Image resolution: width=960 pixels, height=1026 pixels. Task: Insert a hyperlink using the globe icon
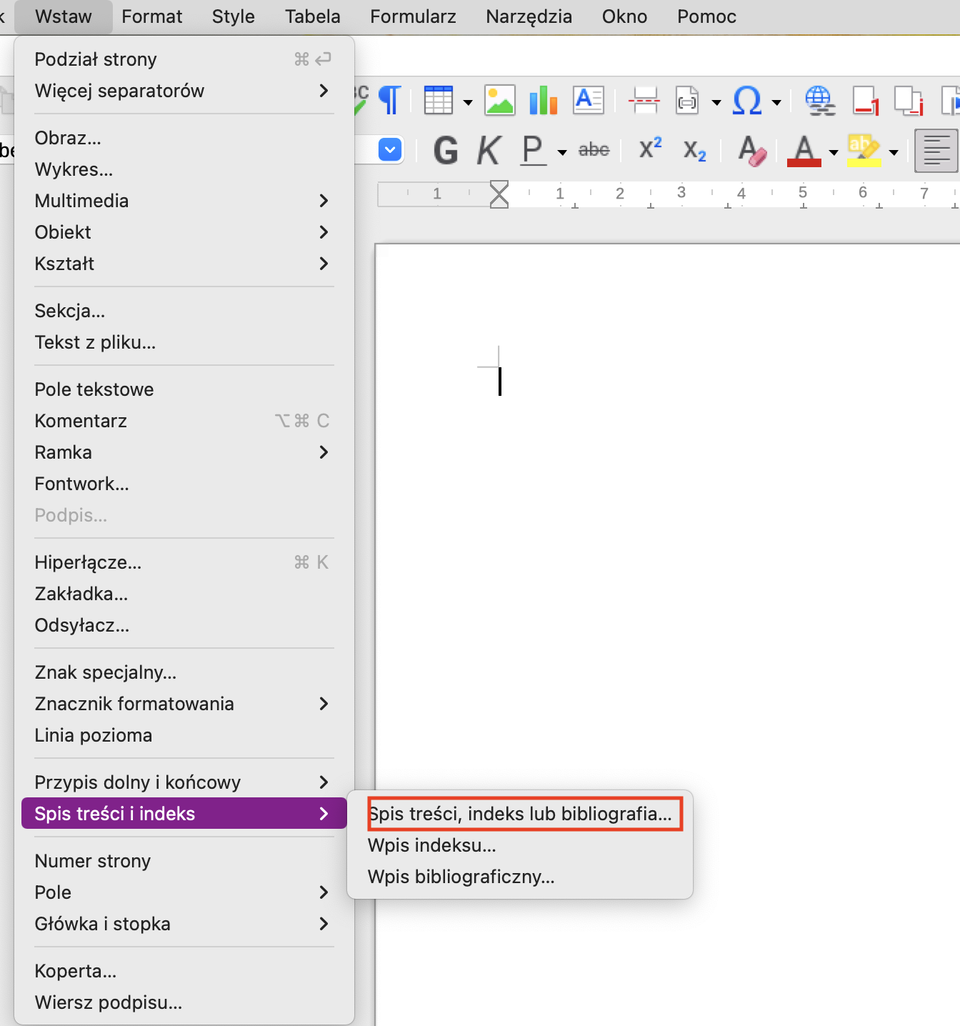820,100
